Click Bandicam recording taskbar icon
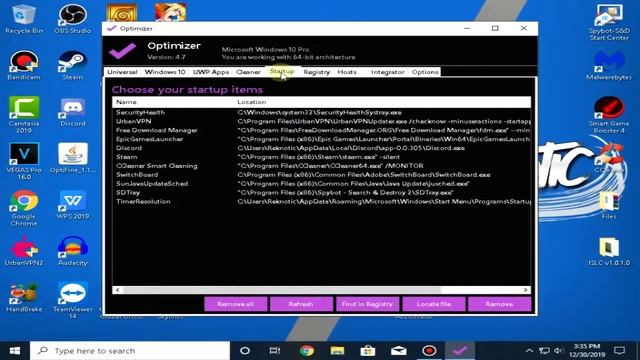 coord(429,351)
